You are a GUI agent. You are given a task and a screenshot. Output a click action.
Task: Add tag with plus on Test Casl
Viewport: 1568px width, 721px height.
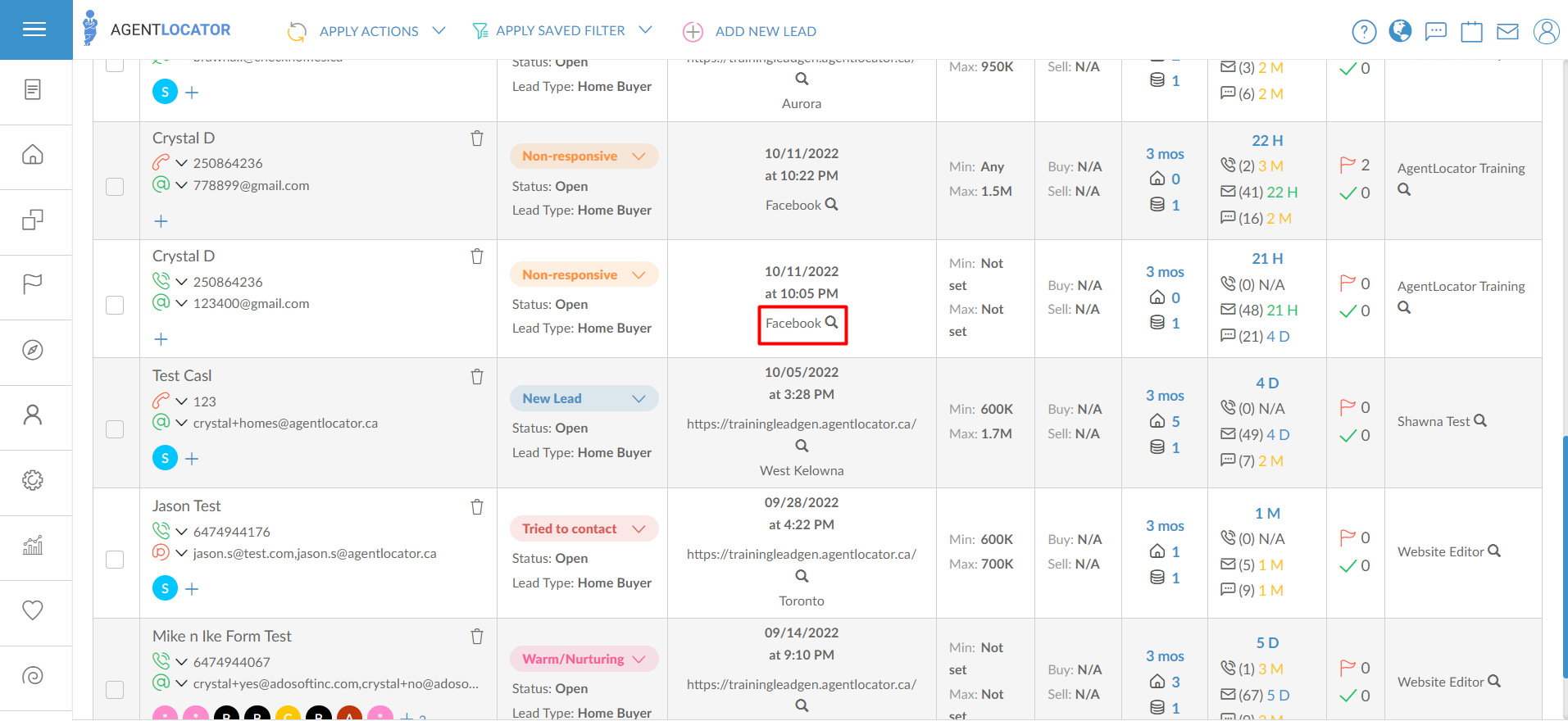click(192, 459)
